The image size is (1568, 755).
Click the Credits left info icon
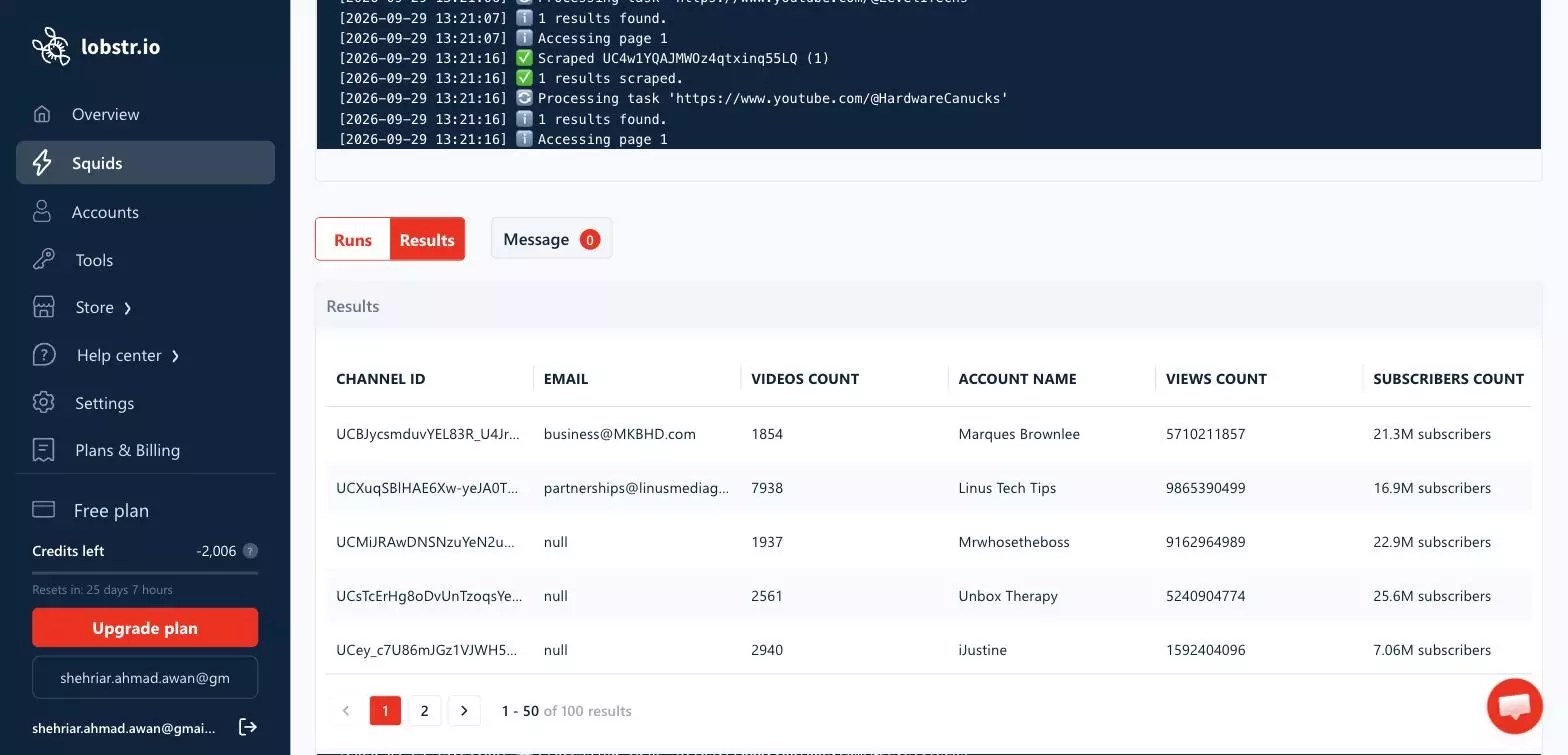(250, 551)
